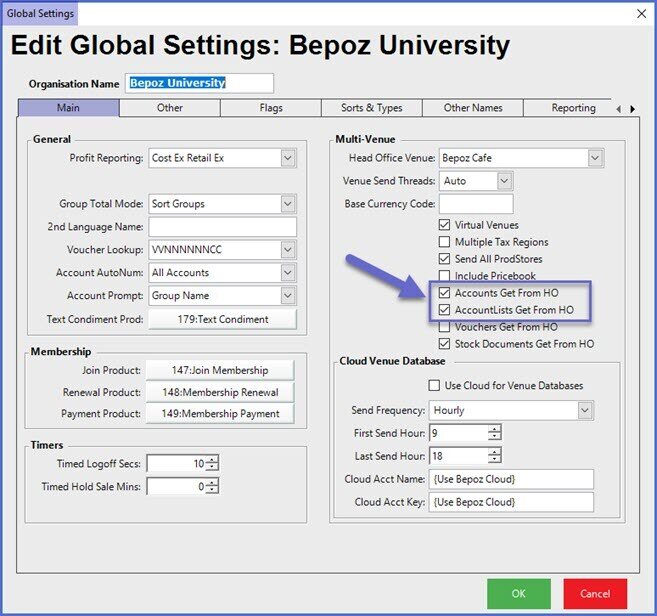The width and height of the screenshot is (657, 616).
Task: Toggle Virtual Venues checkbox
Action: 445,226
